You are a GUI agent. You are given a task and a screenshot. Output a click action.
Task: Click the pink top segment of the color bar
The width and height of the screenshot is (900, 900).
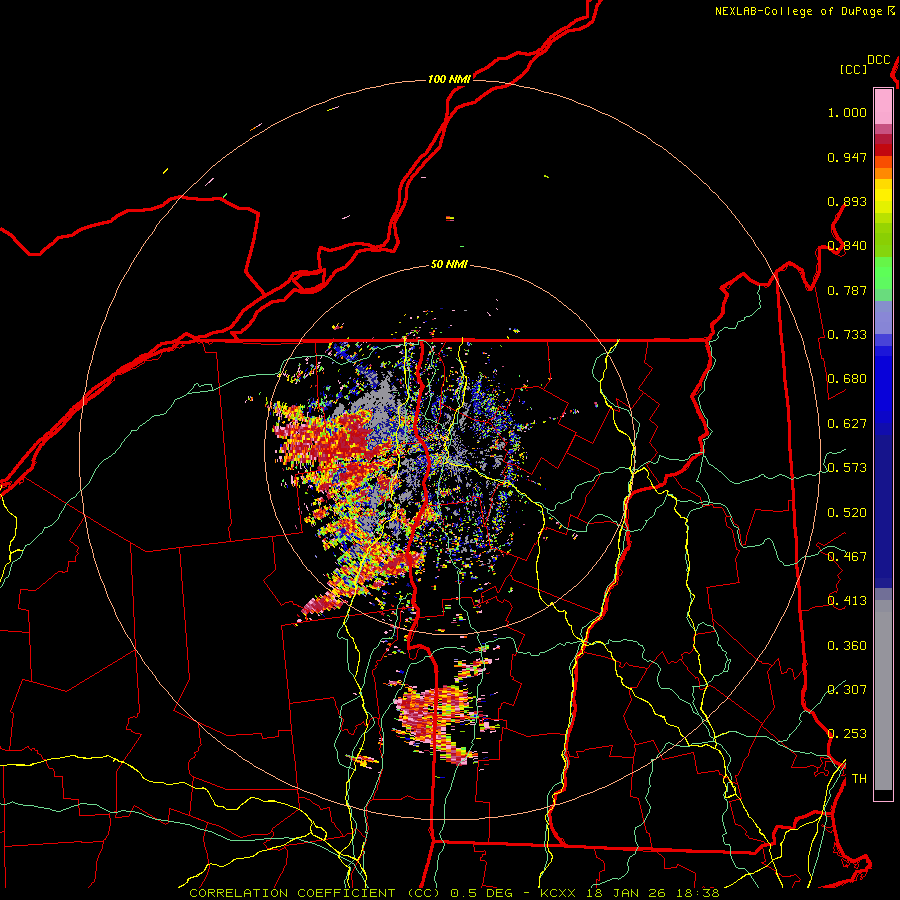[883, 107]
